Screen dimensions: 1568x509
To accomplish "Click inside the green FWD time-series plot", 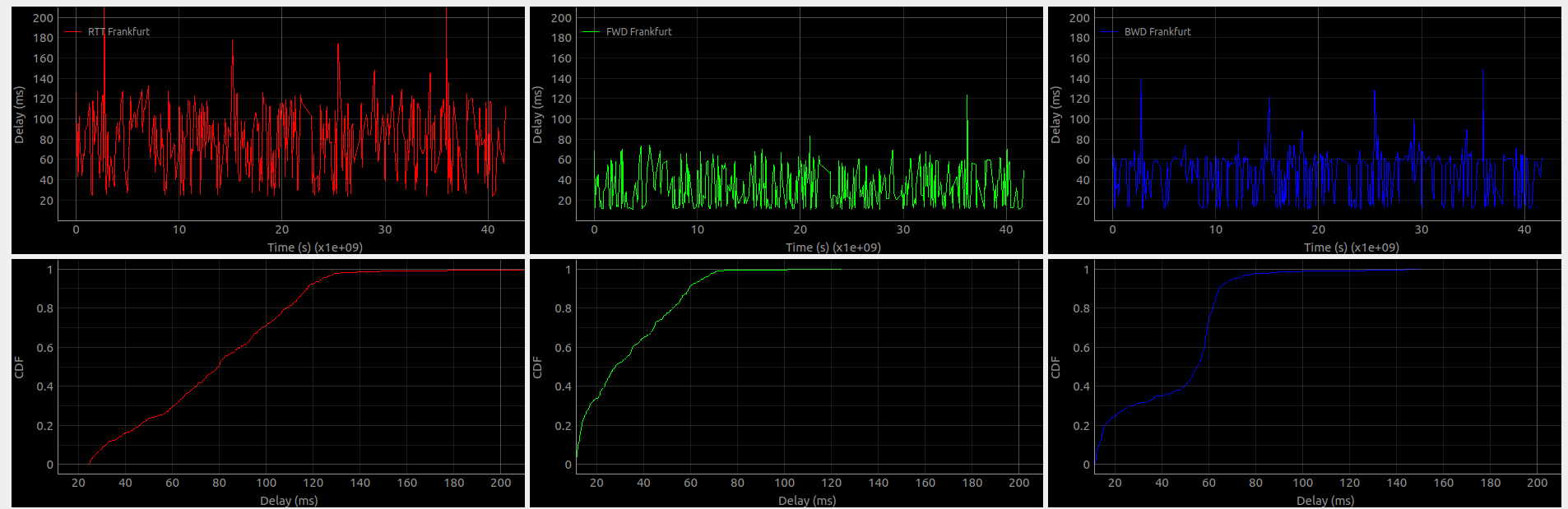I will click(x=810, y=114).
